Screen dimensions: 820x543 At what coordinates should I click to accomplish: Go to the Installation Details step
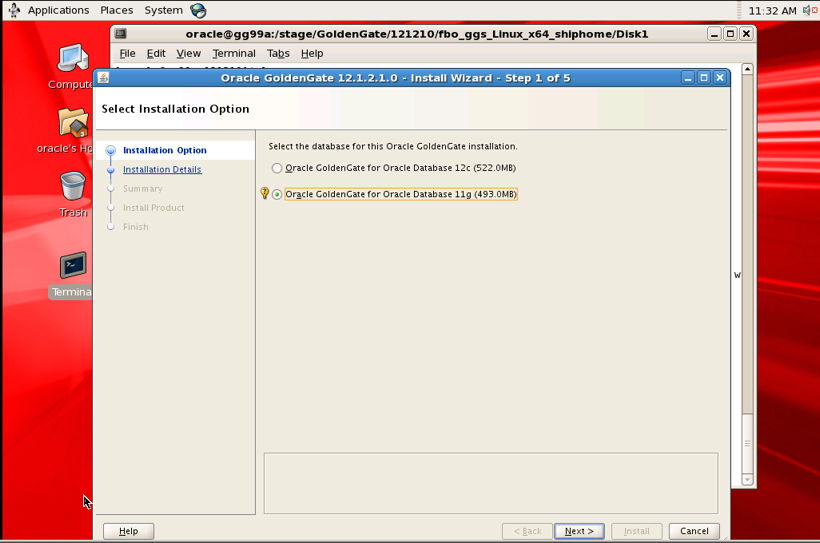162,170
